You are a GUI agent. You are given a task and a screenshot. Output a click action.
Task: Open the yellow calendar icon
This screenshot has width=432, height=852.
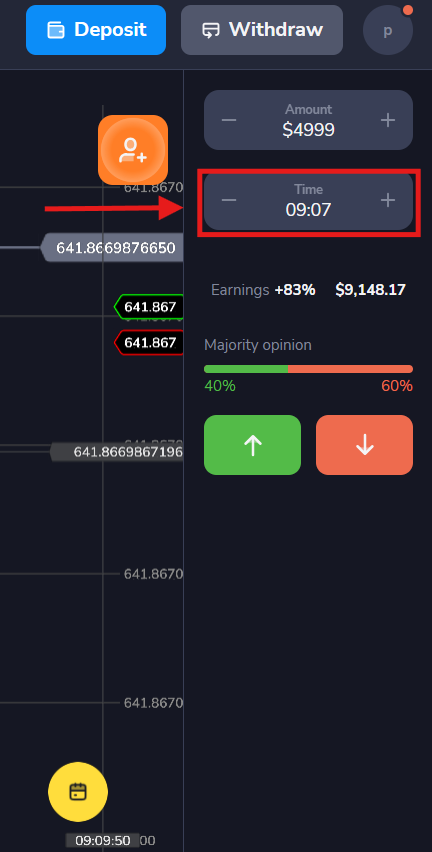[78, 792]
